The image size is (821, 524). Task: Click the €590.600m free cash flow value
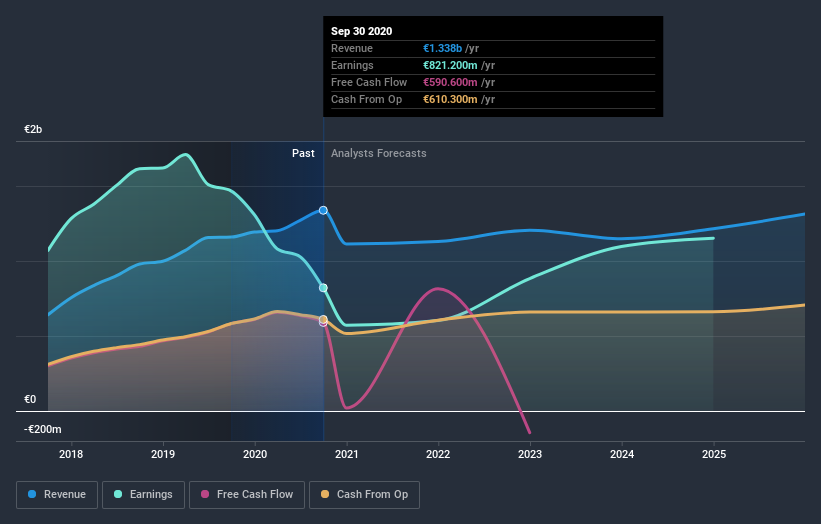pyautogui.click(x=450, y=82)
